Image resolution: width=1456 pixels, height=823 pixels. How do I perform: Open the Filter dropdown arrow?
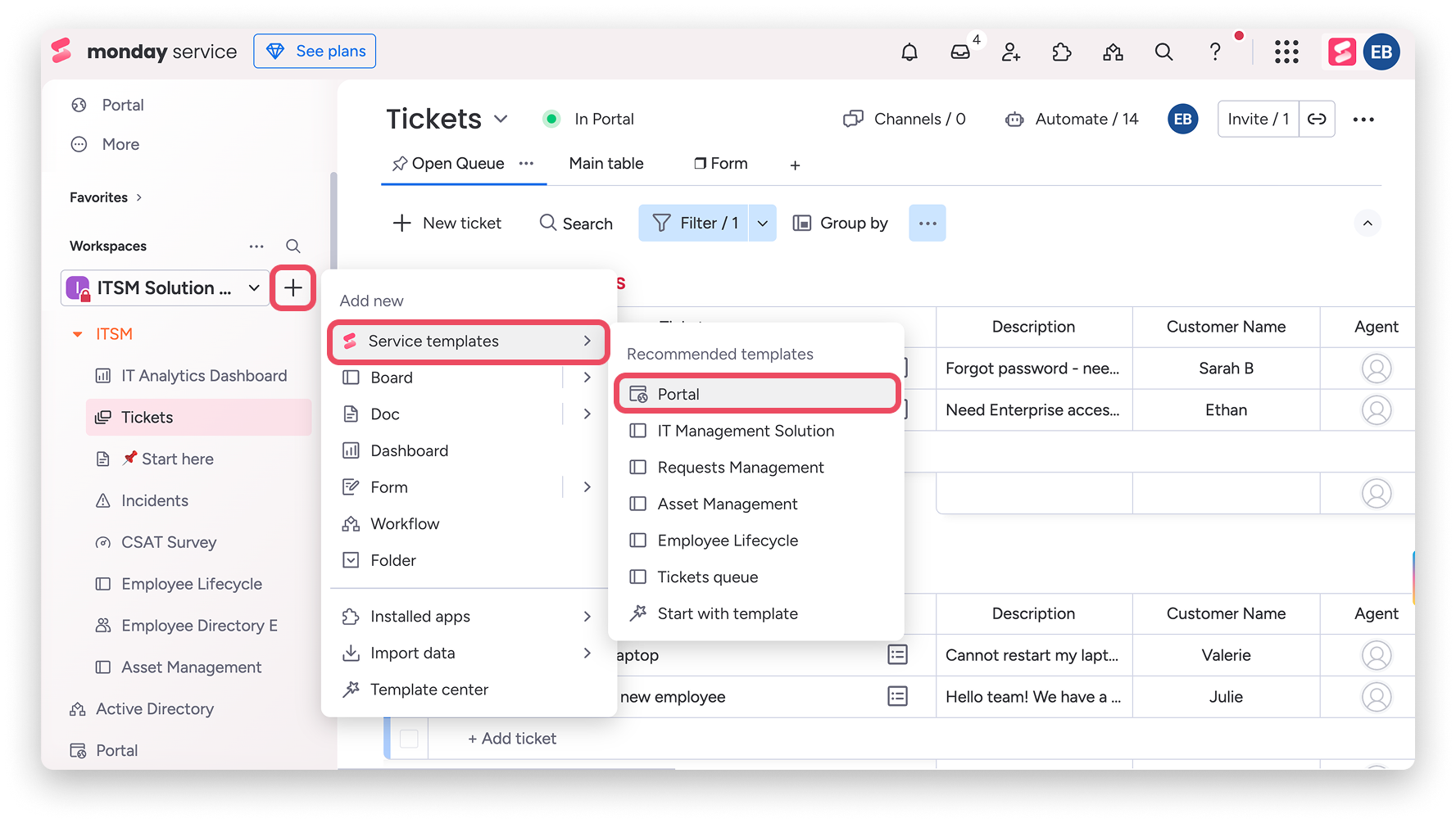click(x=763, y=223)
